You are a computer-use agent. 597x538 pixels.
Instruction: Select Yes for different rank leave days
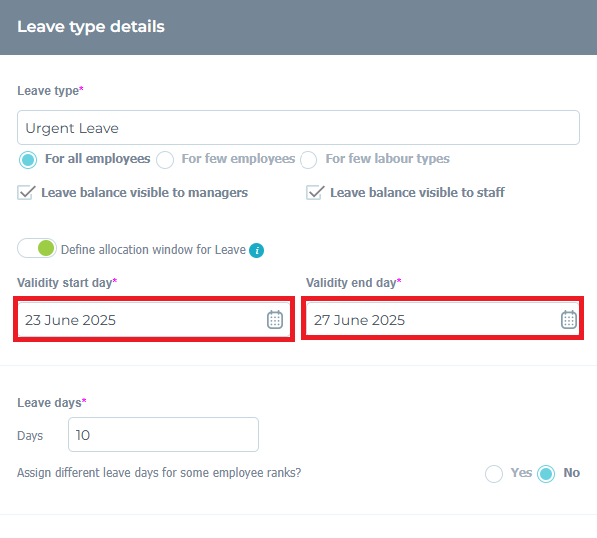click(x=494, y=474)
